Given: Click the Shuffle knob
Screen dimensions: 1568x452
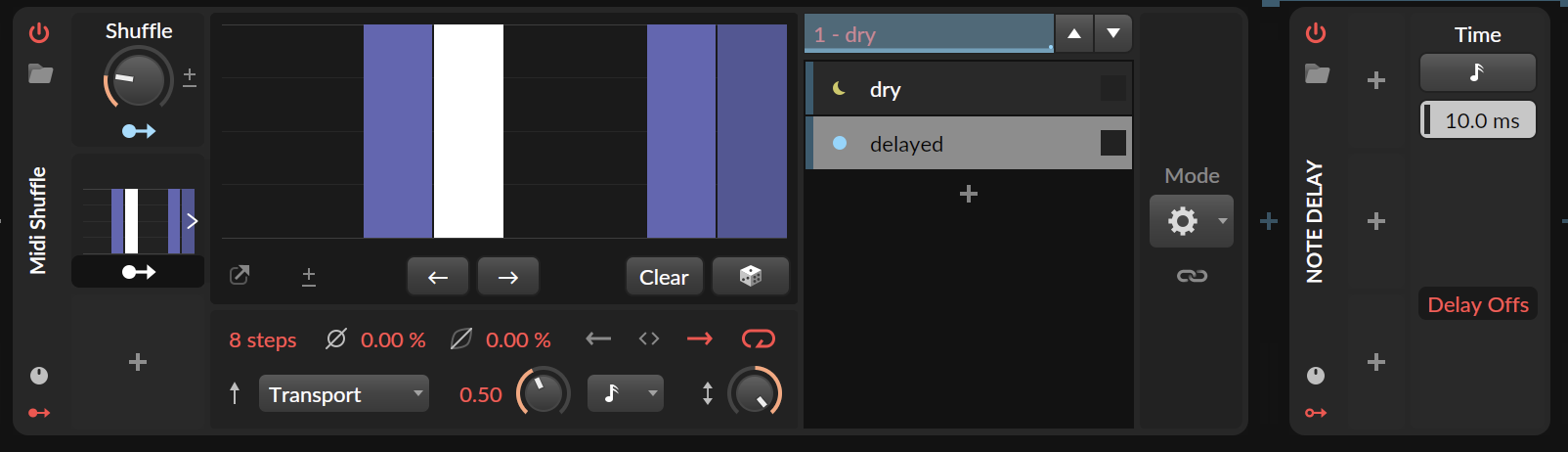Looking at the screenshot, I should point(138,80).
